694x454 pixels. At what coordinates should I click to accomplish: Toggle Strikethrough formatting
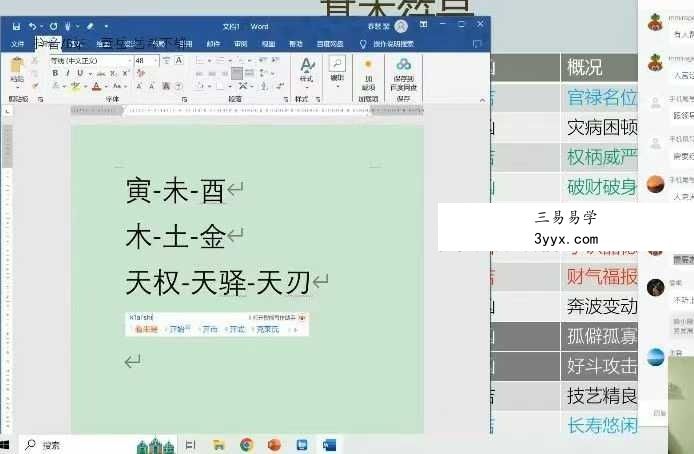tap(101, 73)
